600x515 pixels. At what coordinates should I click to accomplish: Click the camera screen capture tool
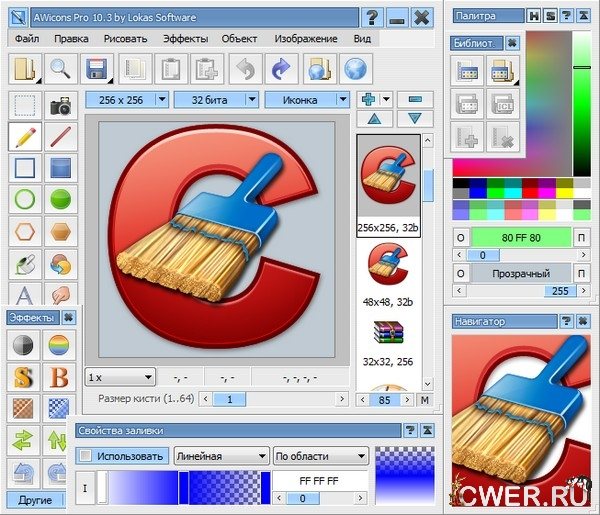[x=63, y=105]
